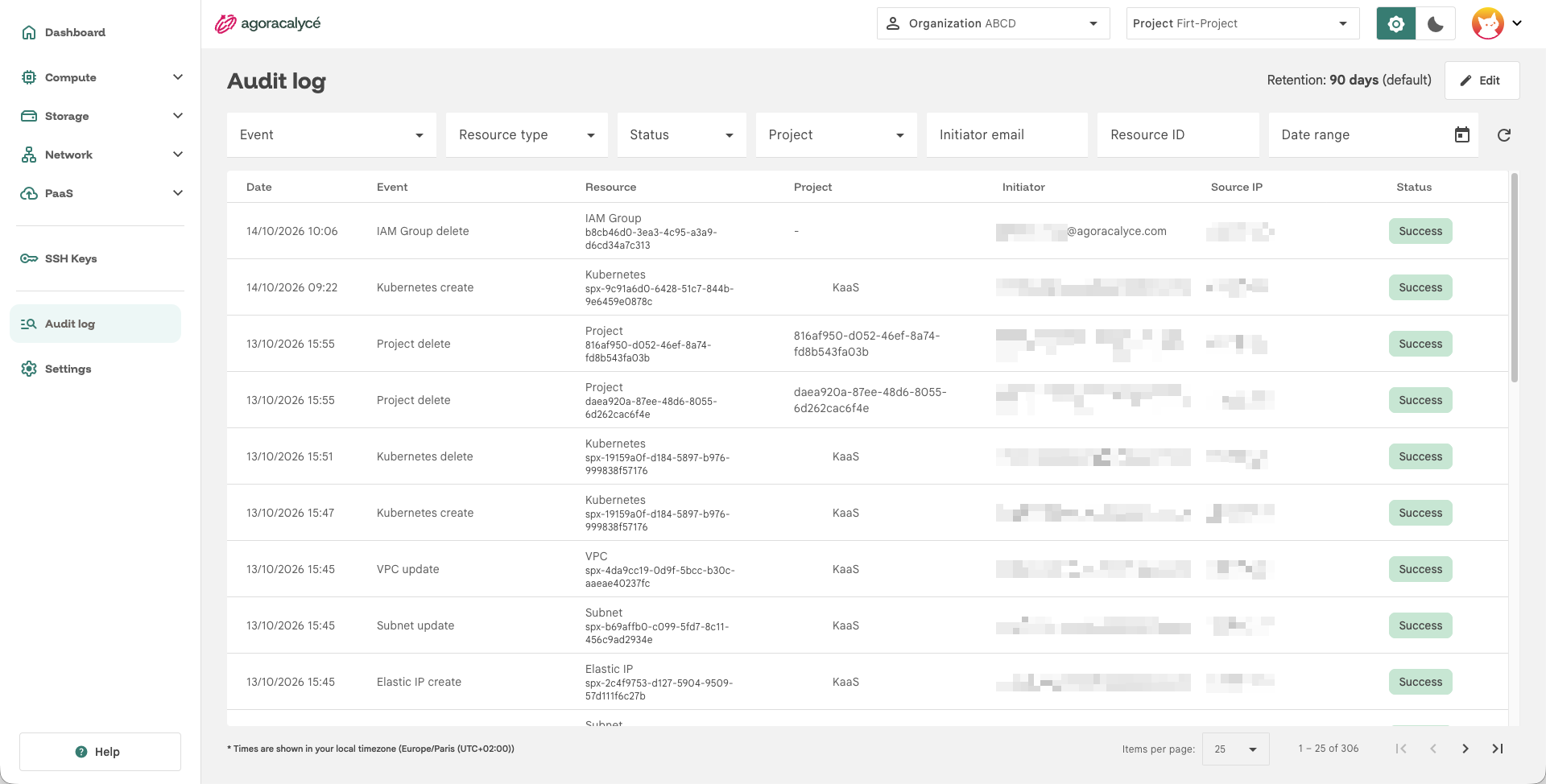
Task: Click the Help button
Action: (x=100, y=752)
